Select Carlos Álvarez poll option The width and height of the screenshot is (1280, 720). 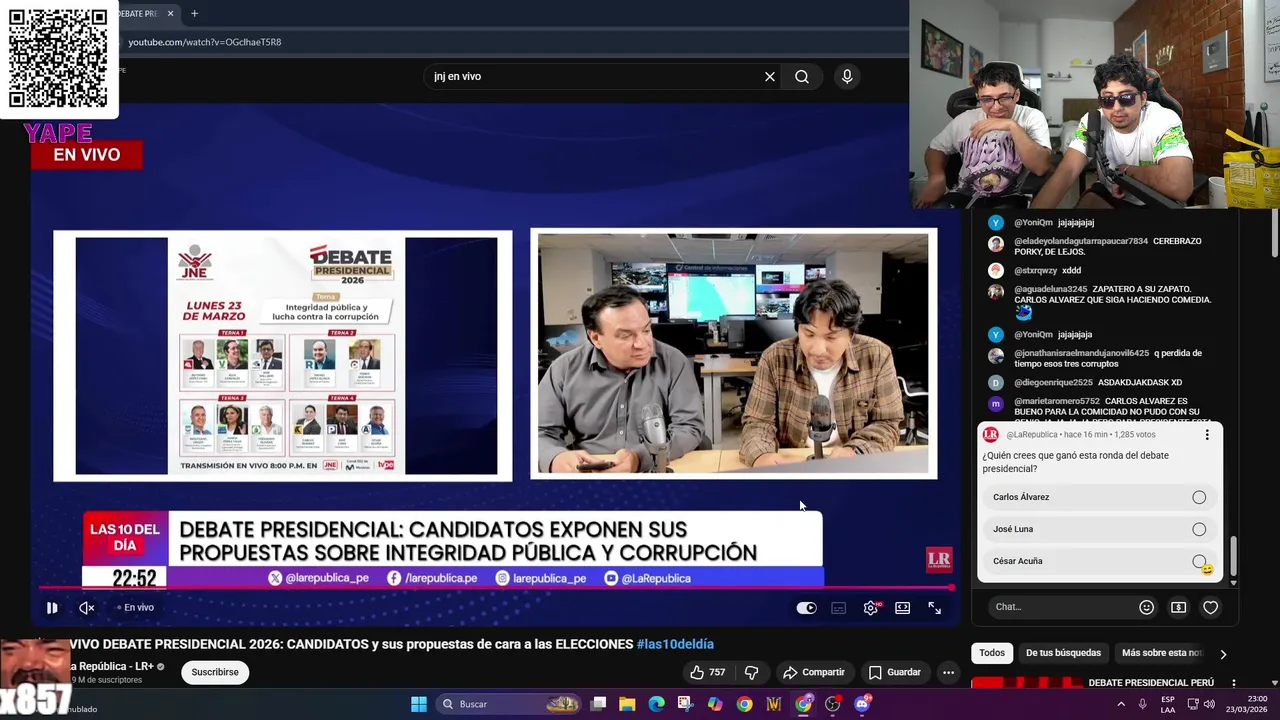[x=1100, y=497]
